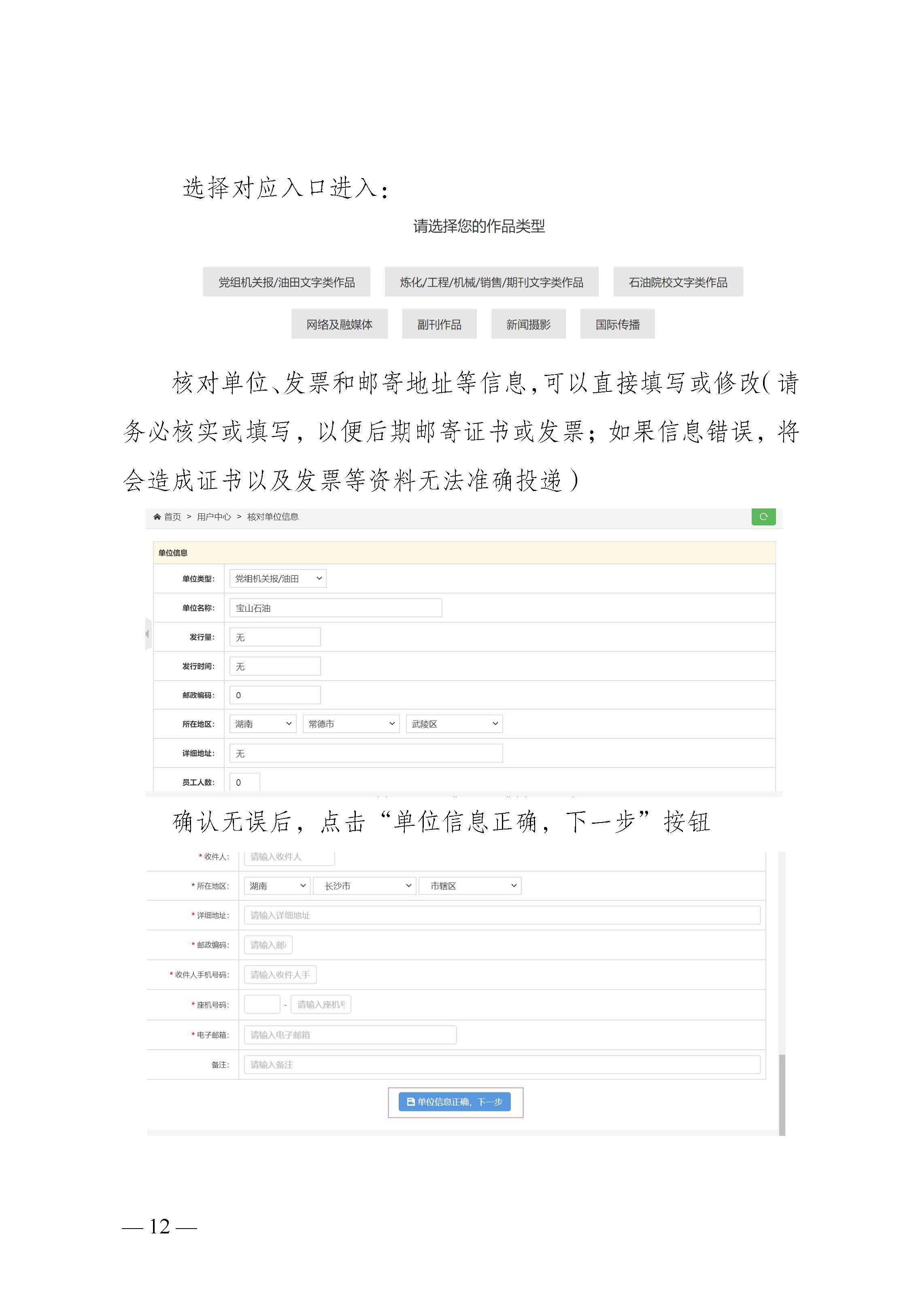This screenshot has width=914, height=1316.
Task: Collapse the left sidebar arrow handle
Action: (x=148, y=634)
